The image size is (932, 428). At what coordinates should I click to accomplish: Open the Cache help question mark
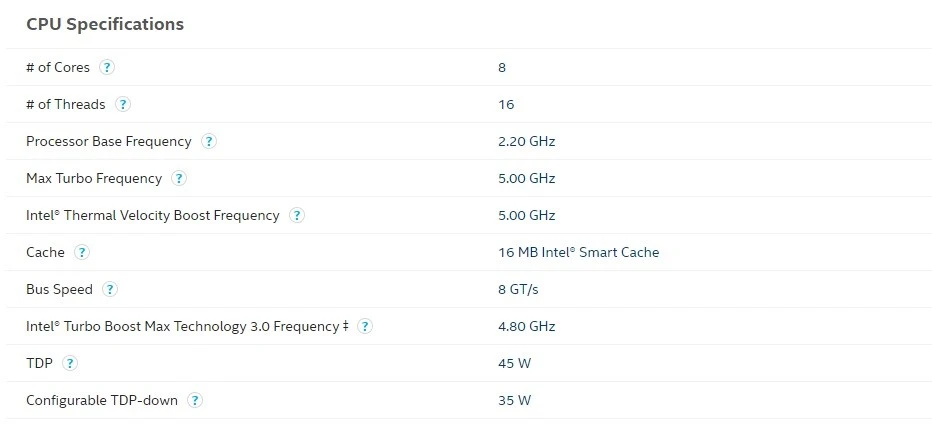point(82,252)
